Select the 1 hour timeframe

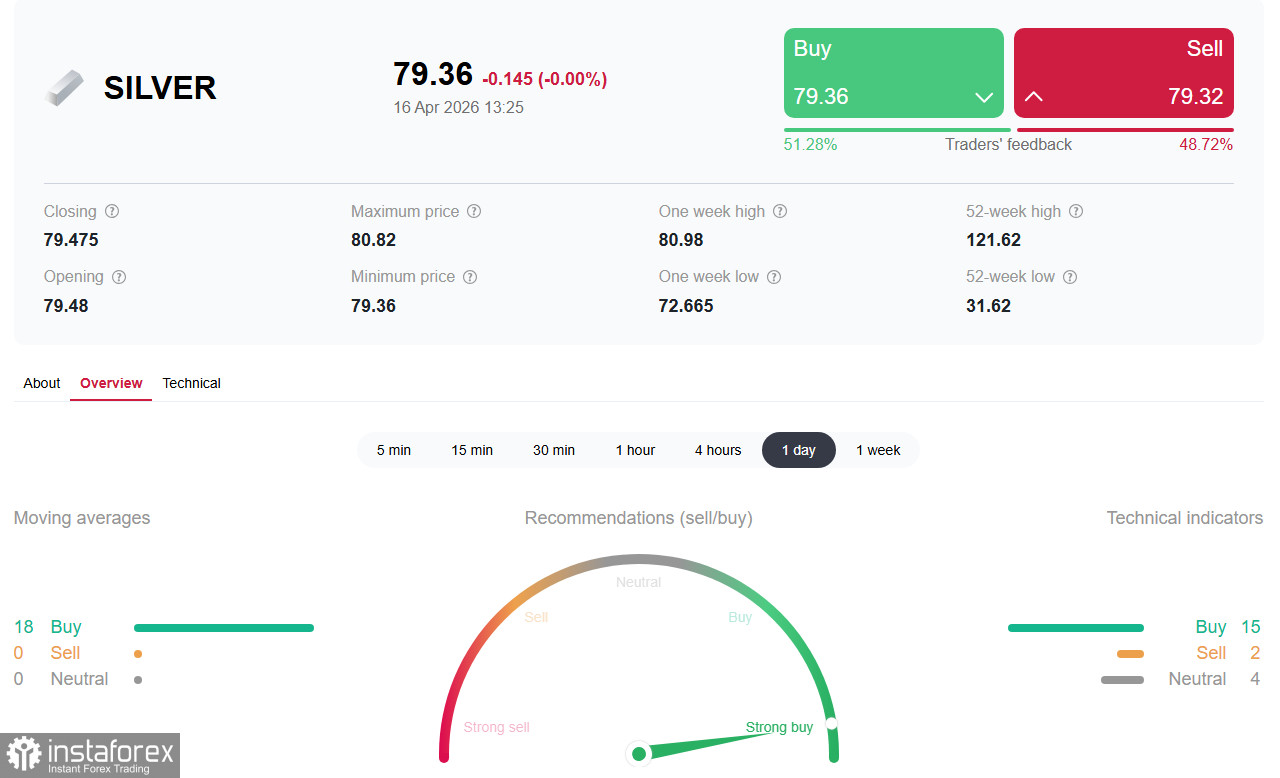tap(635, 450)
